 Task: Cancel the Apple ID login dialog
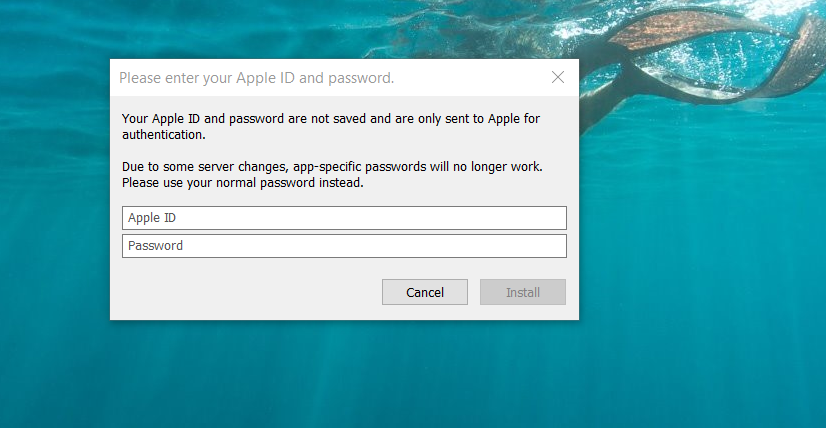pos(425,292)
